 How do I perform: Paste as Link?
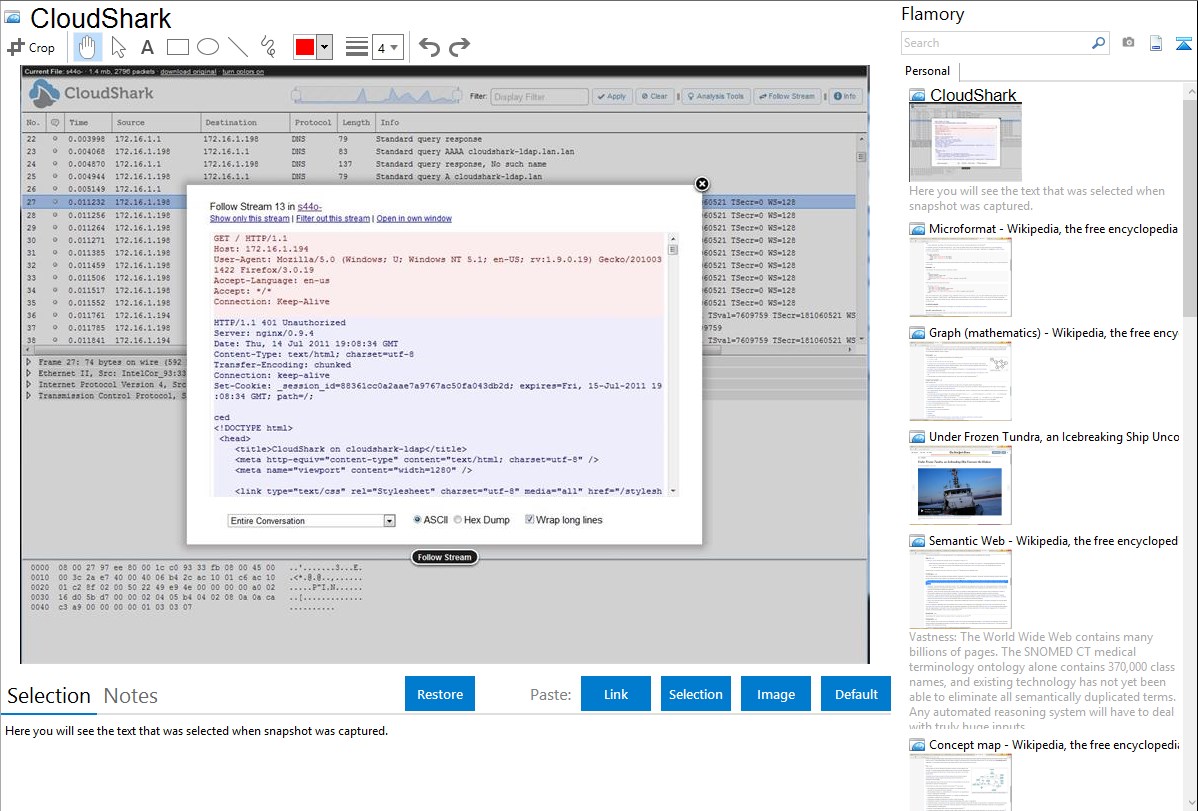616,694
